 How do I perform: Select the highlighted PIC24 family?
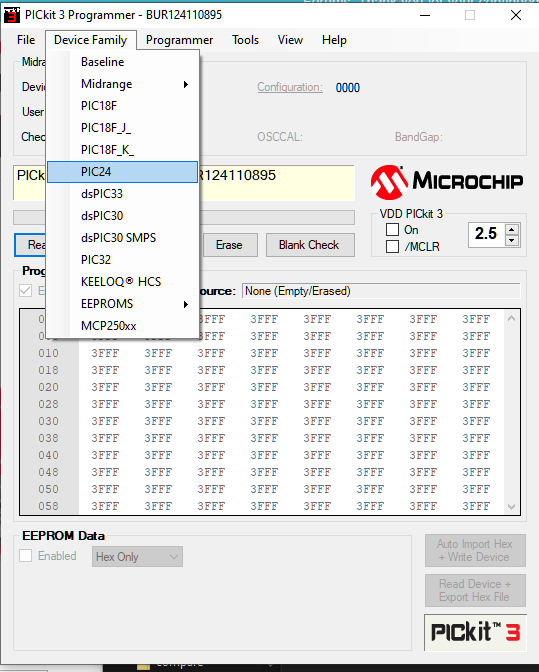(123, 172)
